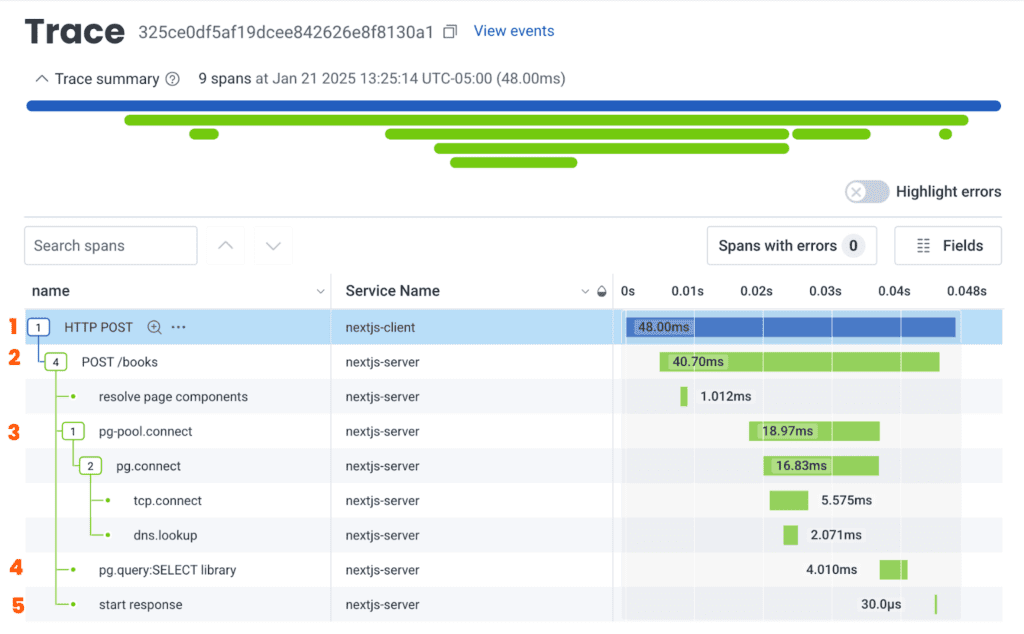Click the color-by icon in Service Name column
This screenshot has width=1024, height=634.
tap(601, 292)
